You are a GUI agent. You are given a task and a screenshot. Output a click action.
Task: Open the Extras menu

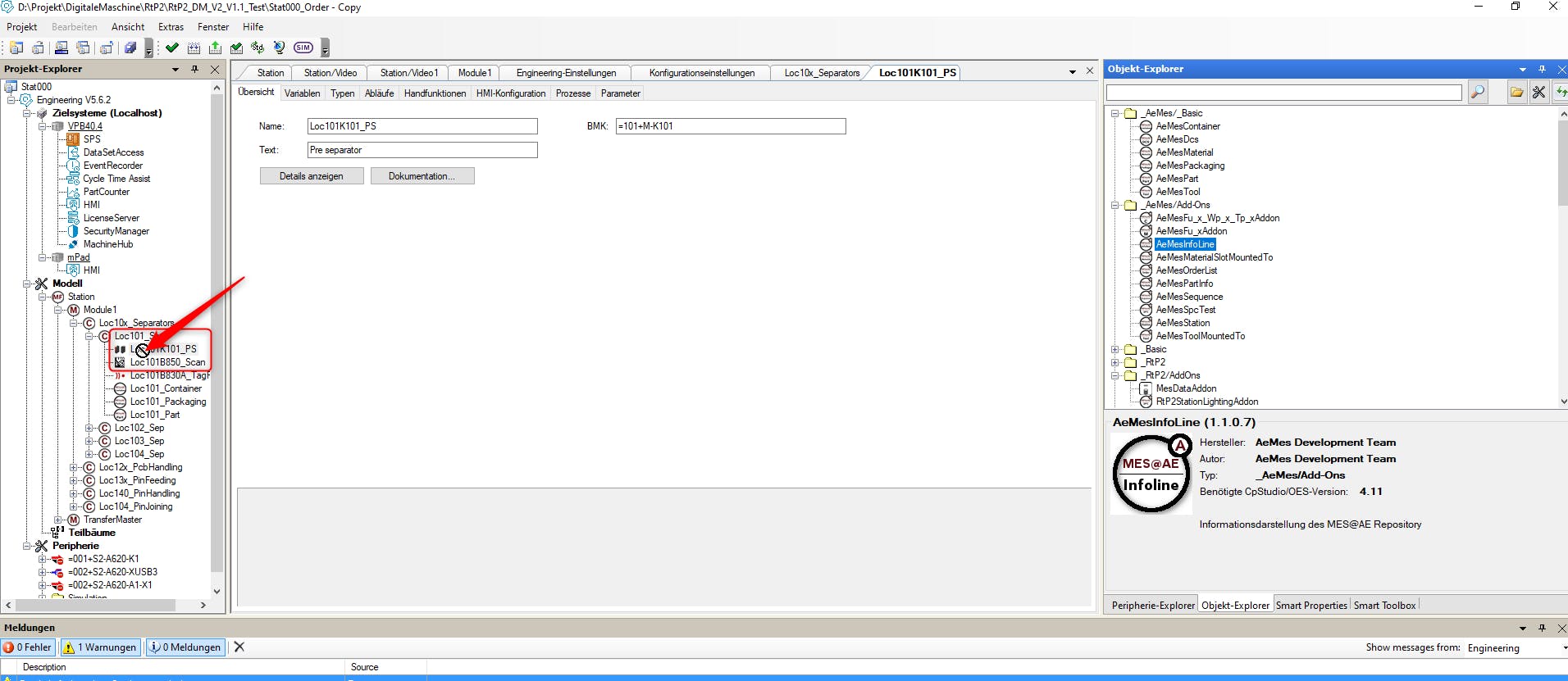[x=171, y=27]
